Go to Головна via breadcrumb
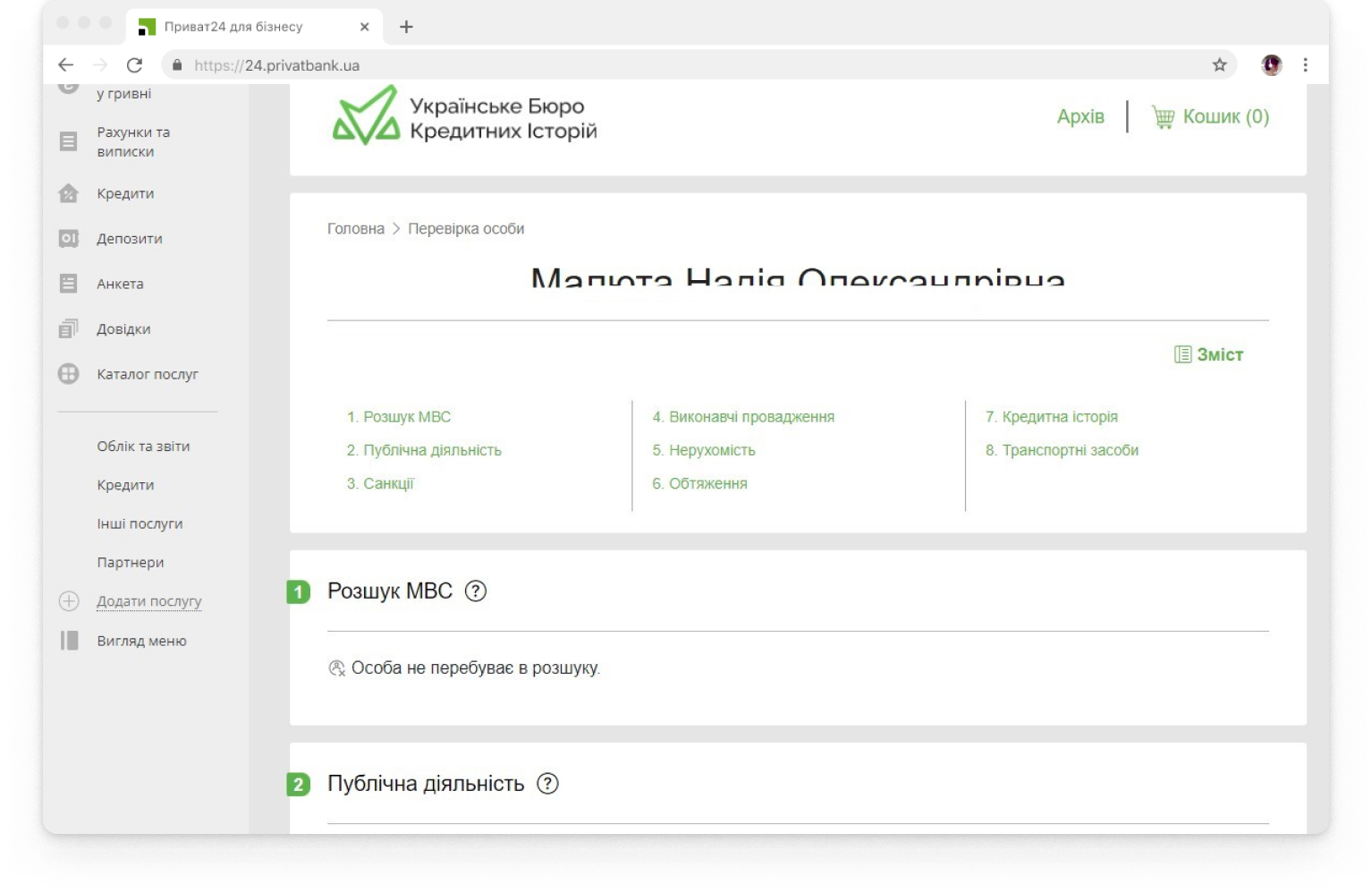The image size is (1372, 893). coord(355,229)
